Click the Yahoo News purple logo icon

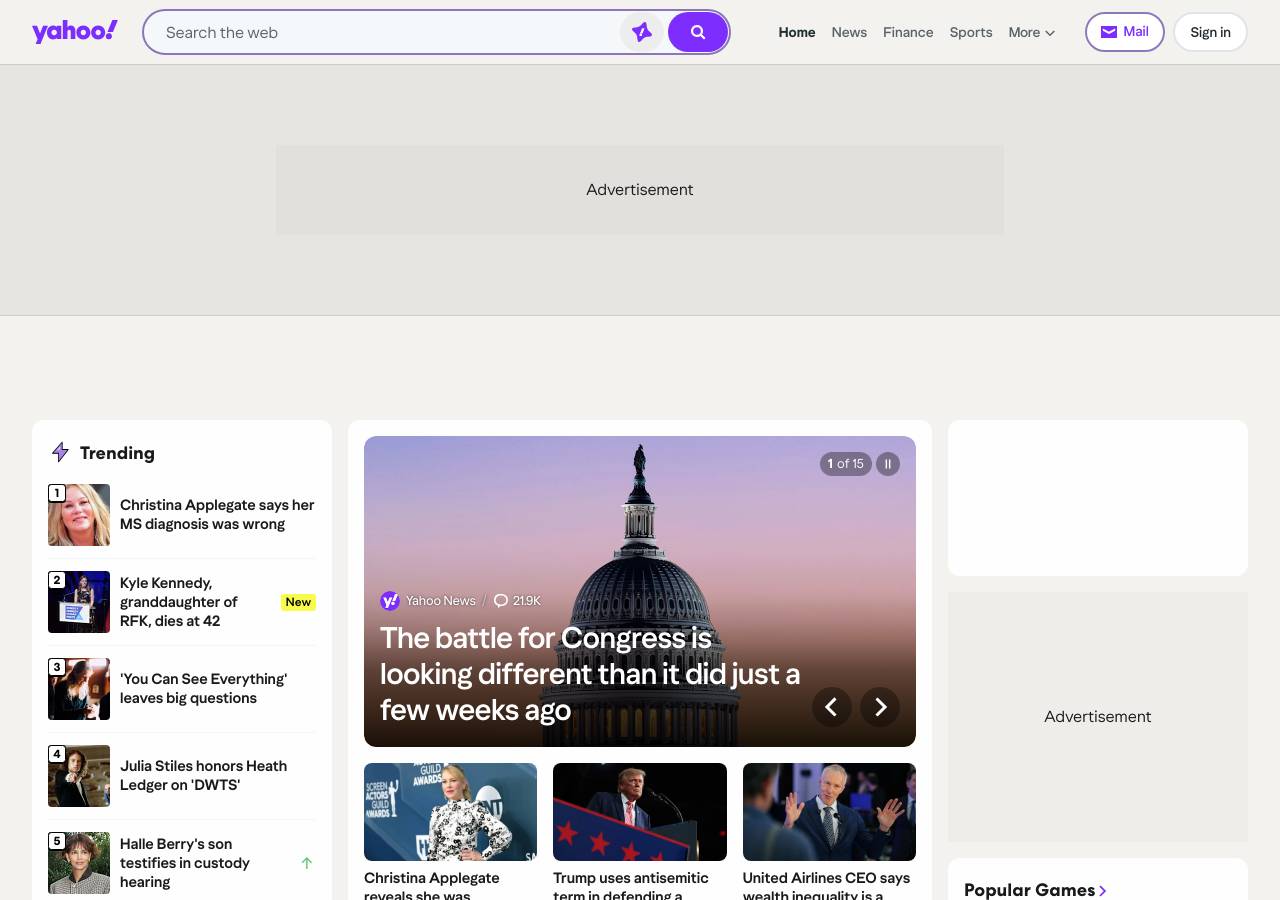390,601
